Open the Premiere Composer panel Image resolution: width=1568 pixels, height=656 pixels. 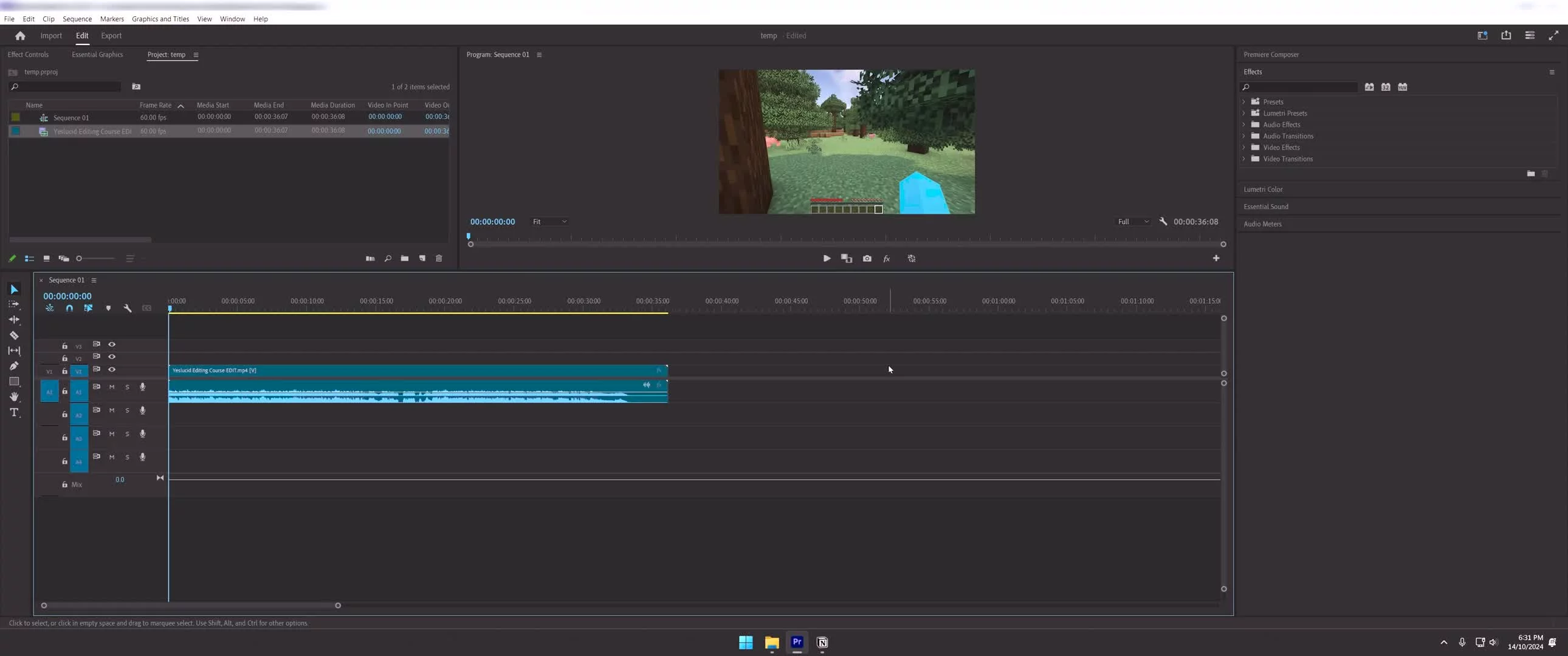click(1271, 55)
